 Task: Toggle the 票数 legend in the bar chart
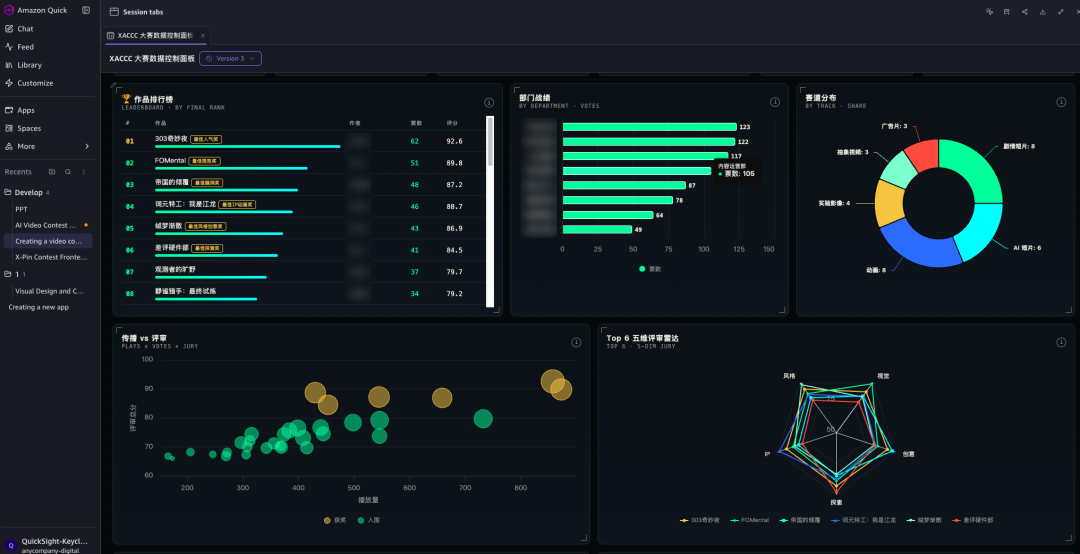[x=650, y=269]
